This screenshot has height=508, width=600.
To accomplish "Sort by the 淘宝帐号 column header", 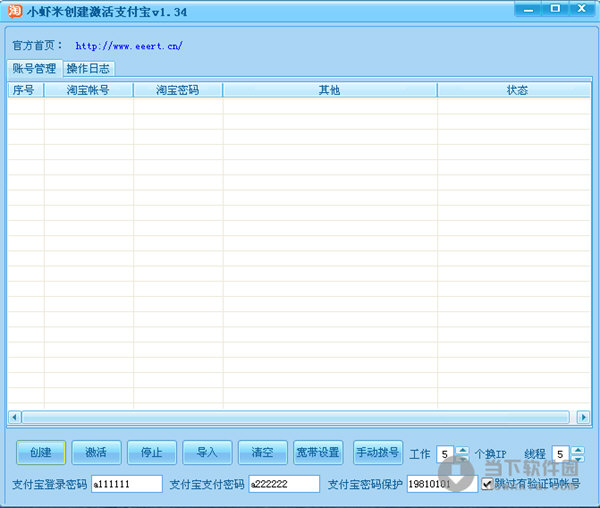I will 88,90.
